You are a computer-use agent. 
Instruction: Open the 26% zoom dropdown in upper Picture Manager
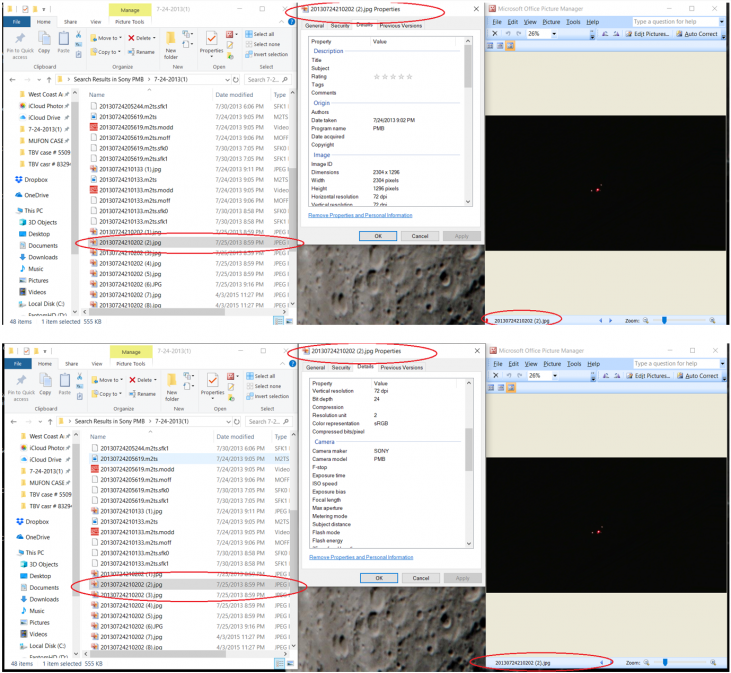pos(554,34)
